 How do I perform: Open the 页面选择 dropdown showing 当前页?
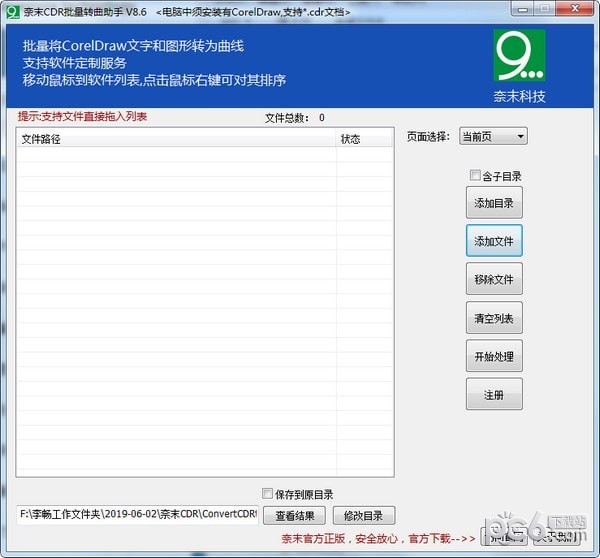point(493,136)
